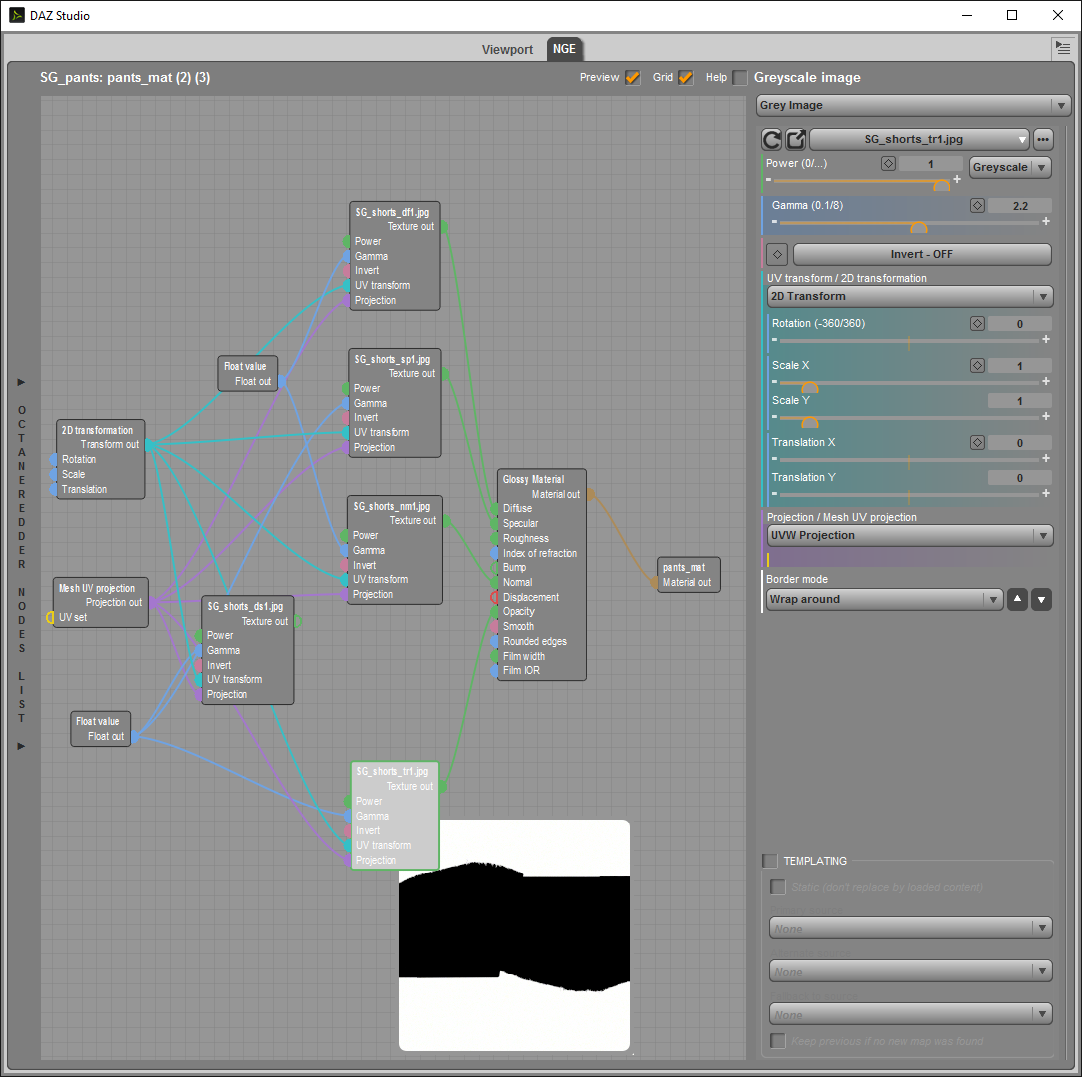
Task: Toggle Keep previous if no new map checkbox
Action: click(x=778, y=1040)
